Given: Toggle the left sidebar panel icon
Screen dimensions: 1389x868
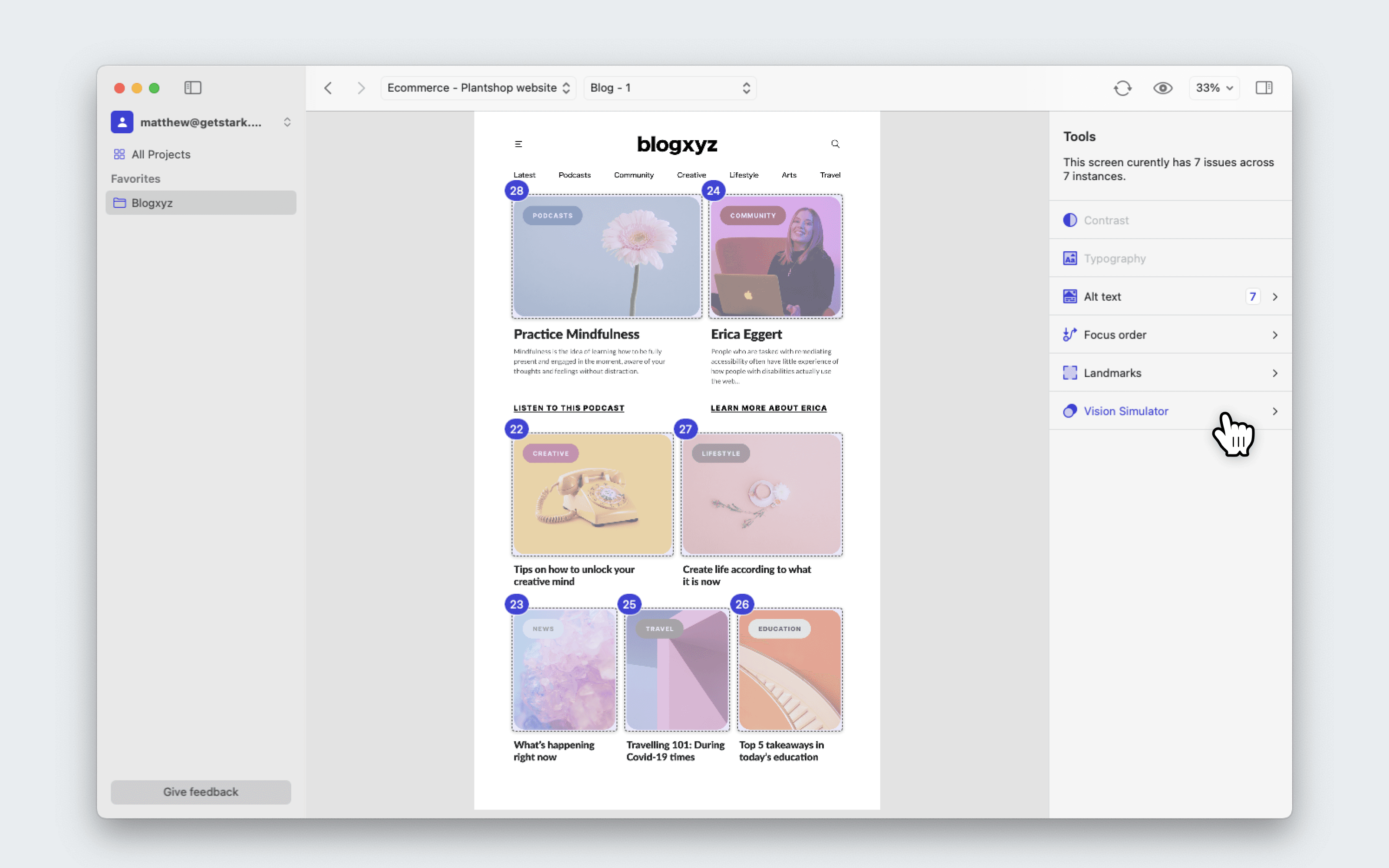Looking at the screenshot, I should 193,88.
